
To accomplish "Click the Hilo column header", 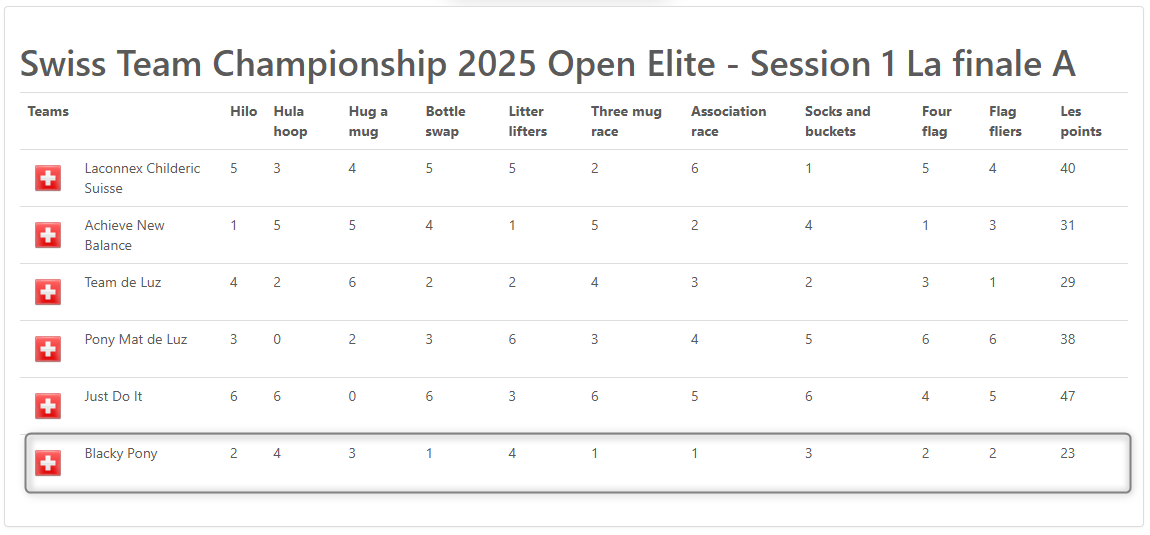I will pyautogui.click(x=243, y=112).
